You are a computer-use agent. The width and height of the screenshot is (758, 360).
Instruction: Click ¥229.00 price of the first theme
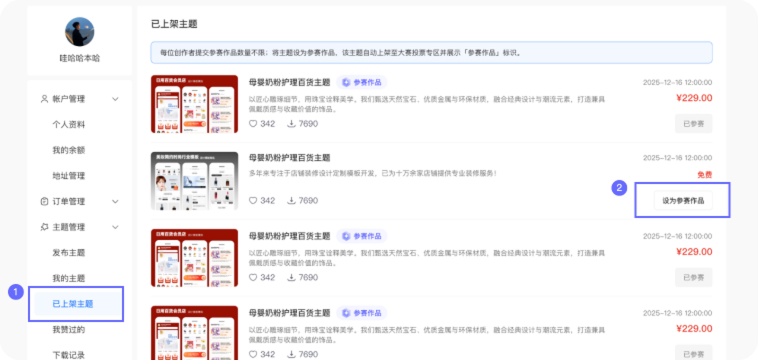(694, 98)
